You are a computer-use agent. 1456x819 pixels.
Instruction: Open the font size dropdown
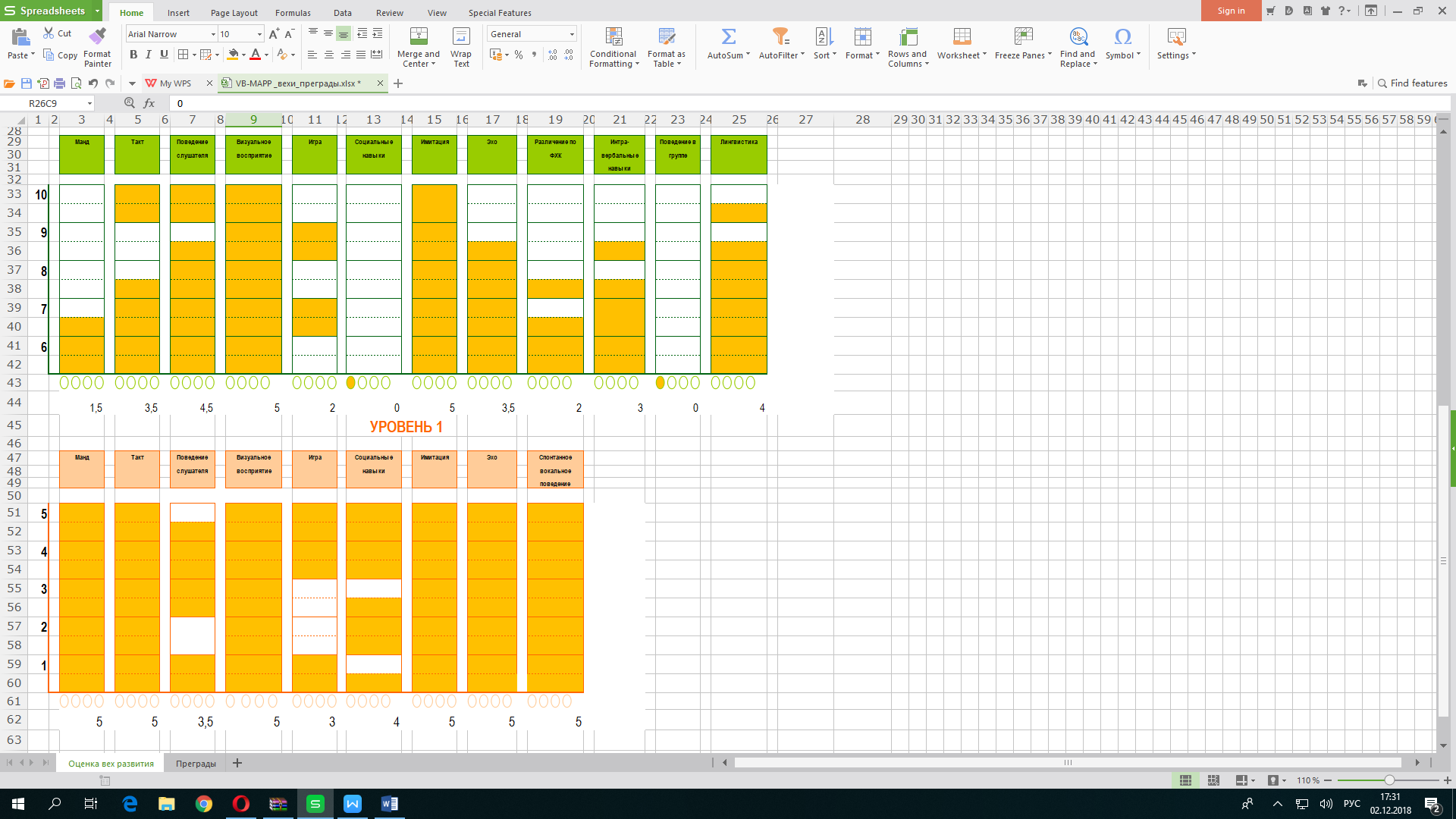pos(259,34)
